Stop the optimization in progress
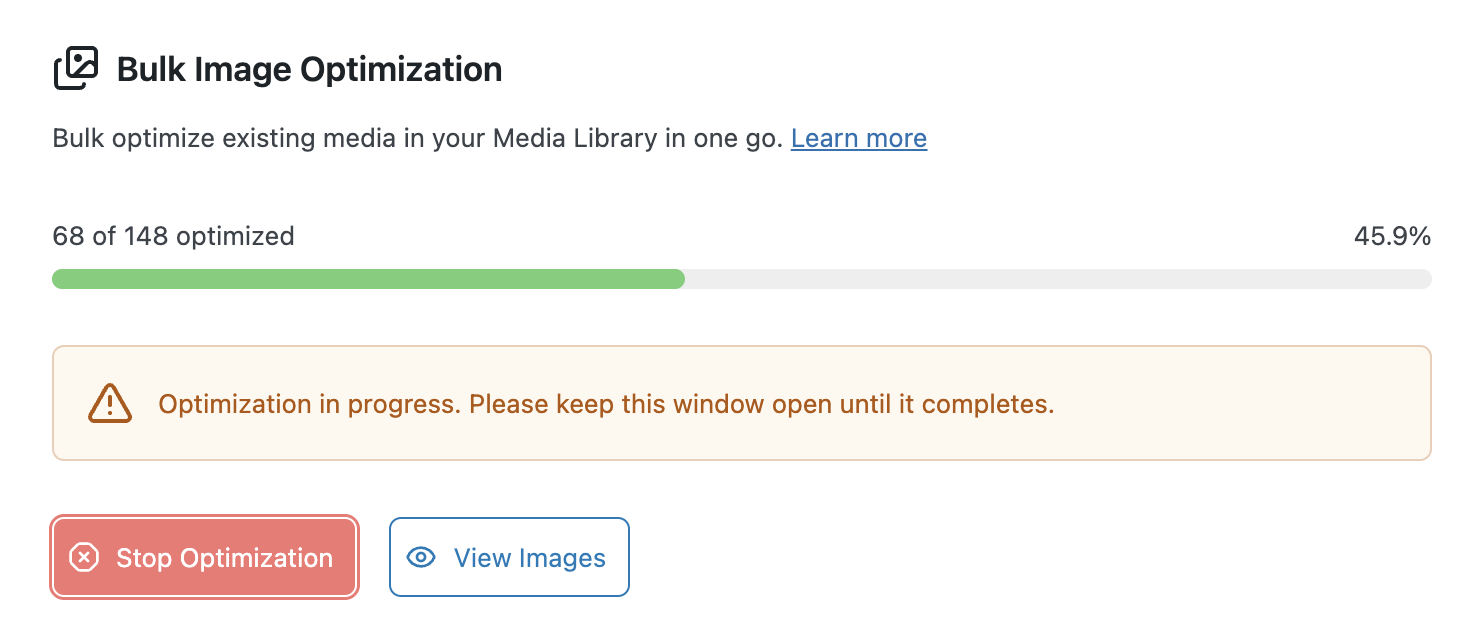This screenshot has width=1482, height=642. 204,557
